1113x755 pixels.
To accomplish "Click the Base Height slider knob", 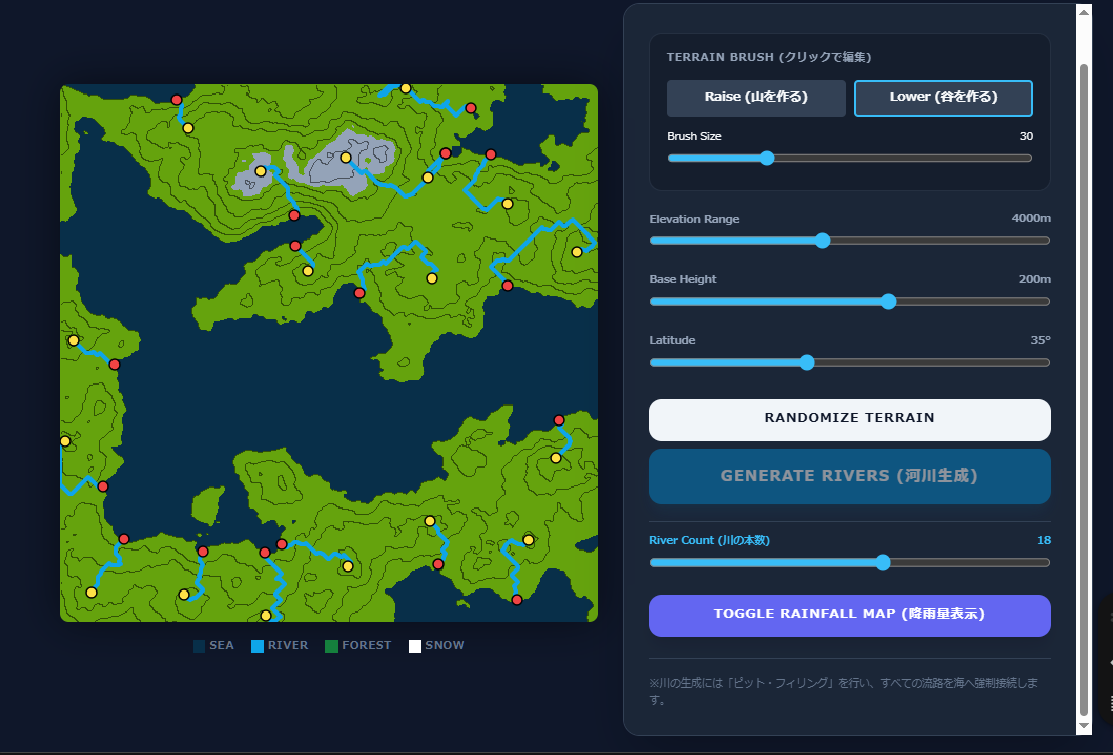I will click(888, 301).
